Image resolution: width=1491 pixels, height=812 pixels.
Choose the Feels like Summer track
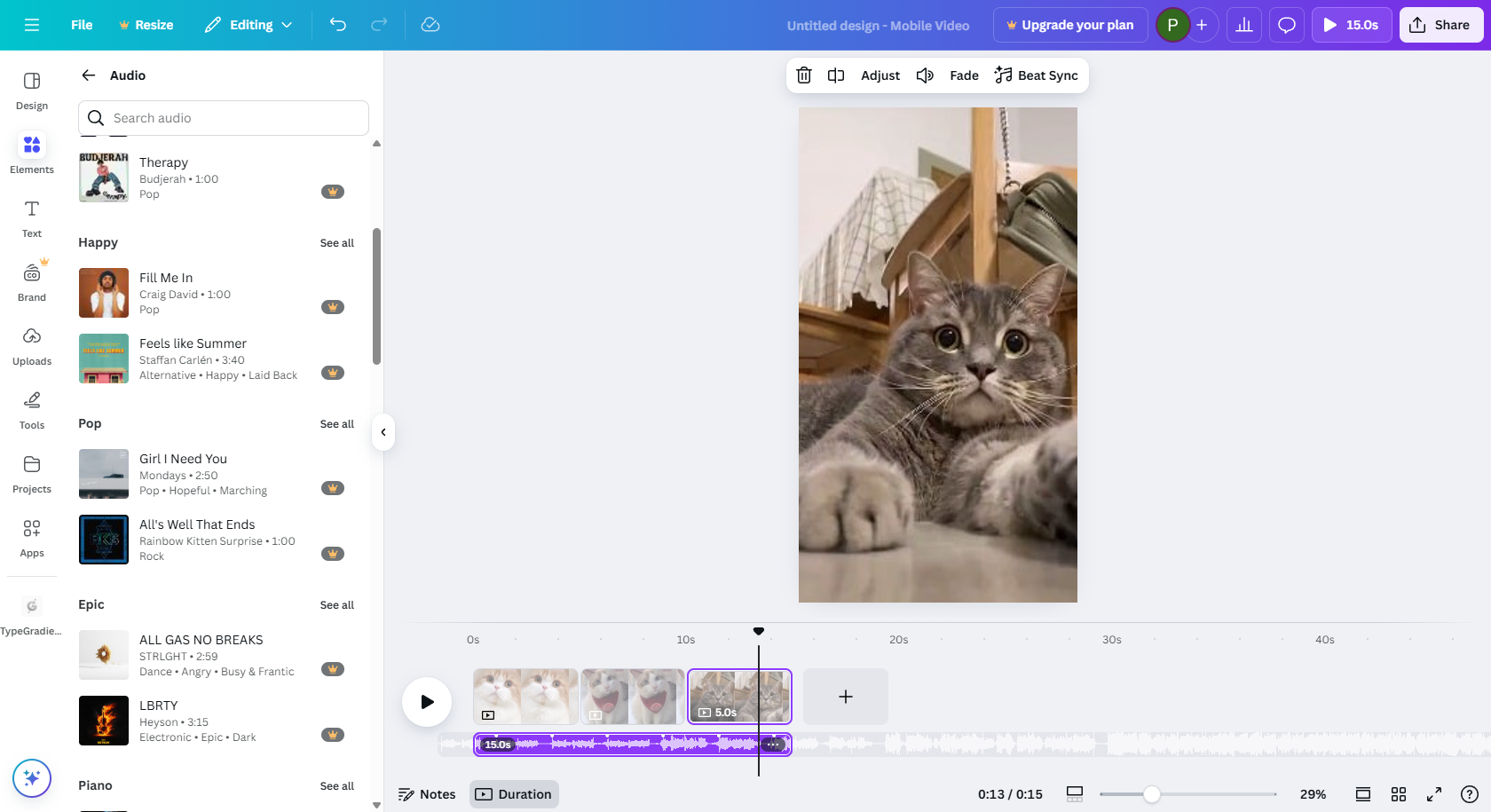click(217, 359)
